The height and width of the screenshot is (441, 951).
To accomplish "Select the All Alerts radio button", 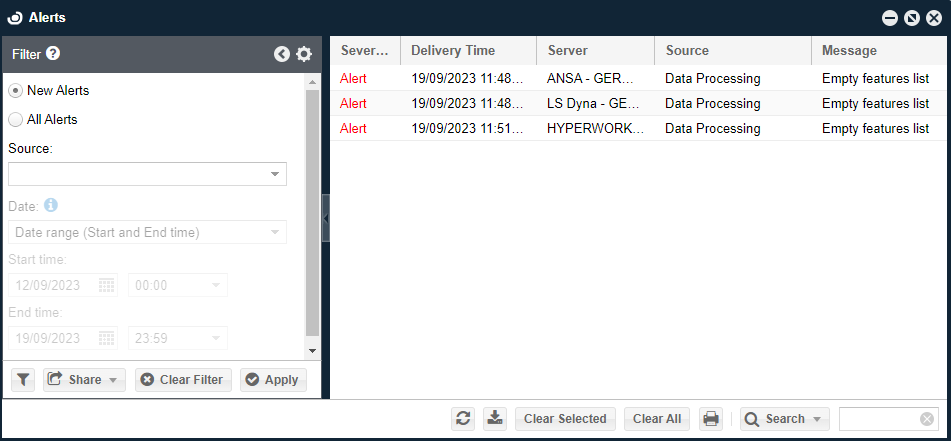I will (x=15, y=120).
